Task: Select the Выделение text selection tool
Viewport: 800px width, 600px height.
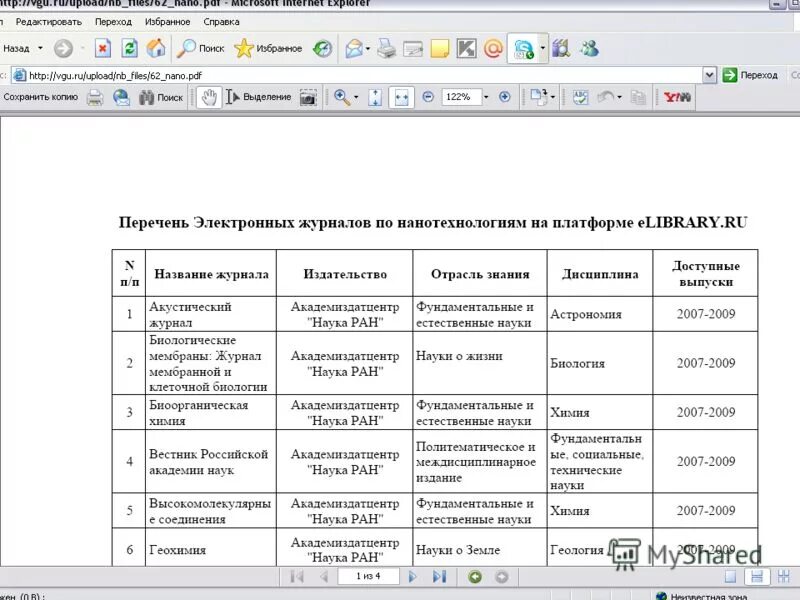Action: coord(258,97)
